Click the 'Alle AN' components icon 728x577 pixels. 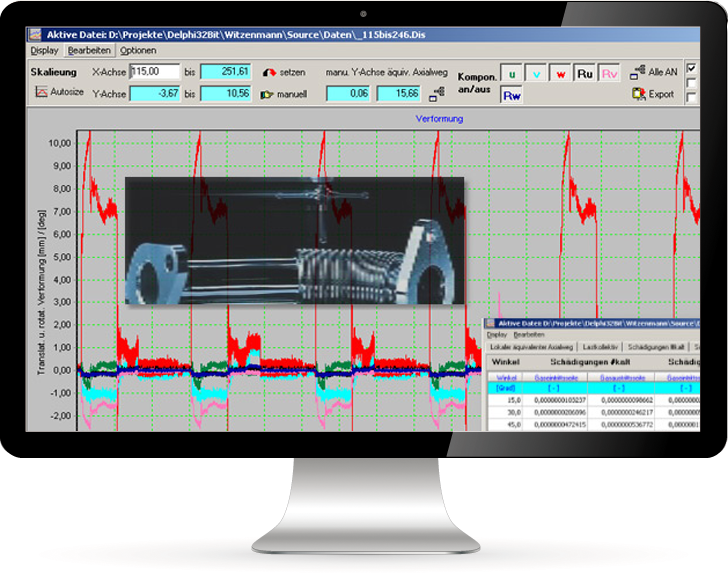[x=637, y=73]
